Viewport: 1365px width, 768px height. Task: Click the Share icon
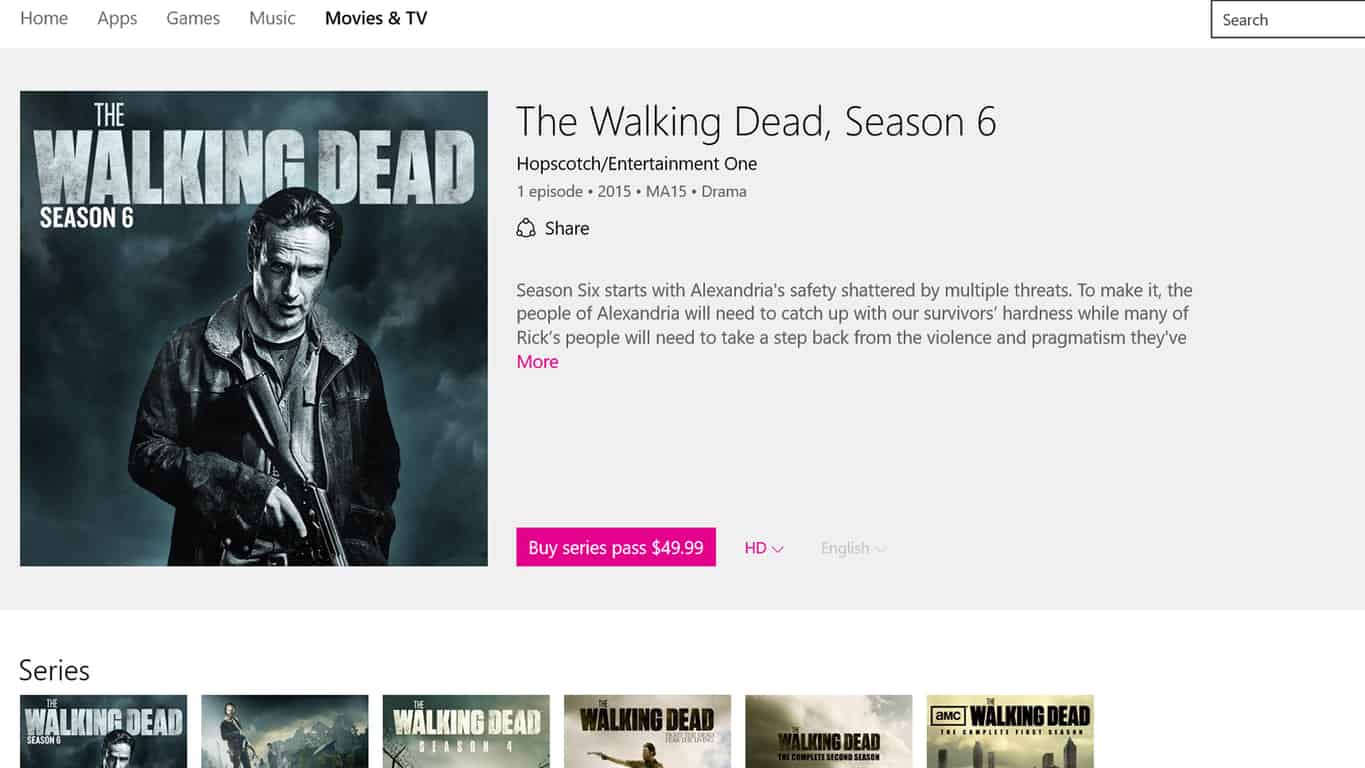526,228
